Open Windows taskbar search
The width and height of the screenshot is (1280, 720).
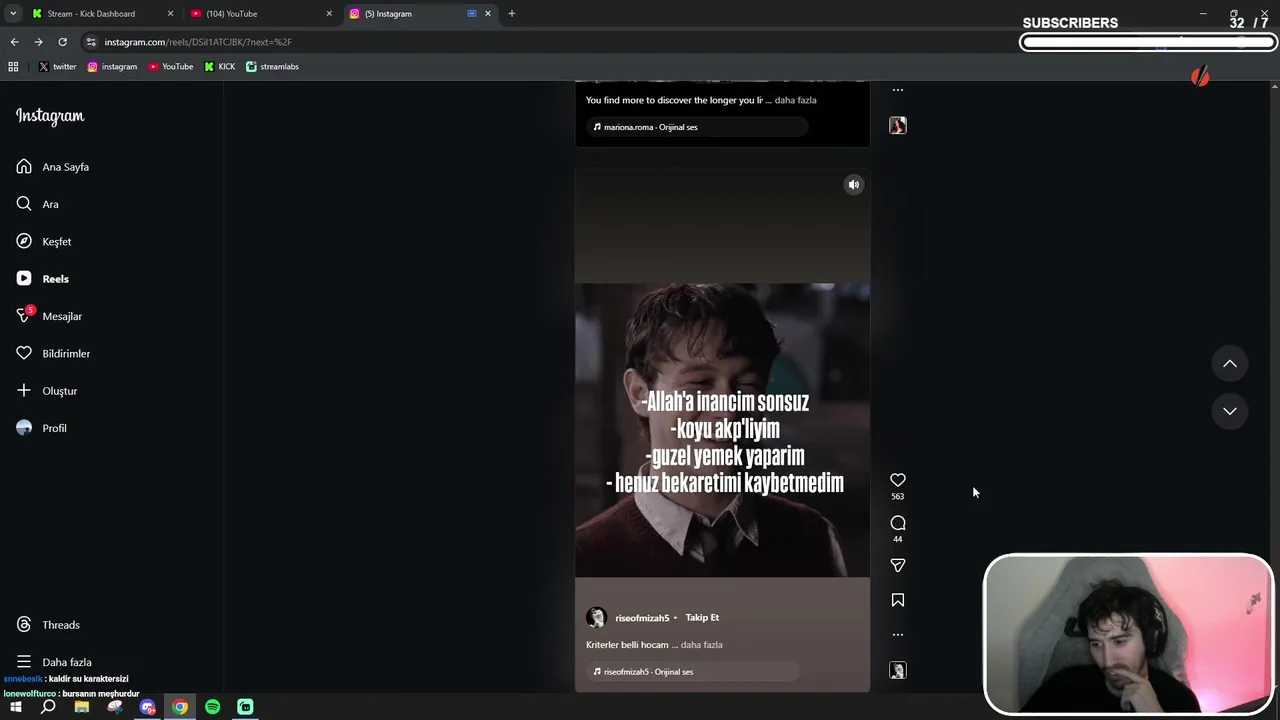pyautogui.click(x=48, y=707)
